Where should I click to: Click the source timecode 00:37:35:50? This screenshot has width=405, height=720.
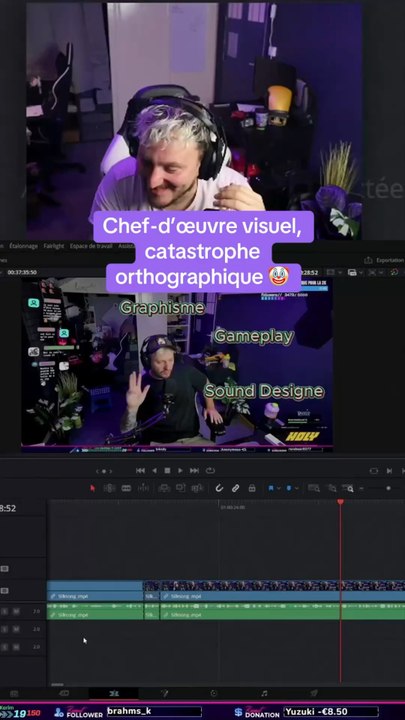22,272
